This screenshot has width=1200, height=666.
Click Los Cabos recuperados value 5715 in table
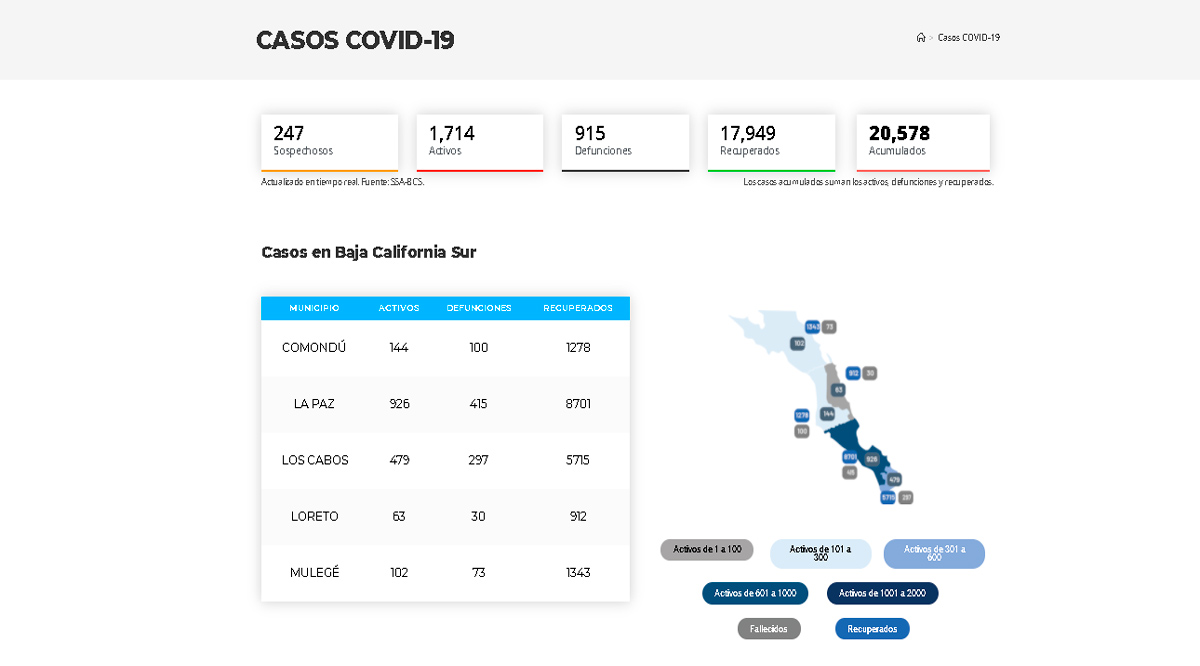578,460
